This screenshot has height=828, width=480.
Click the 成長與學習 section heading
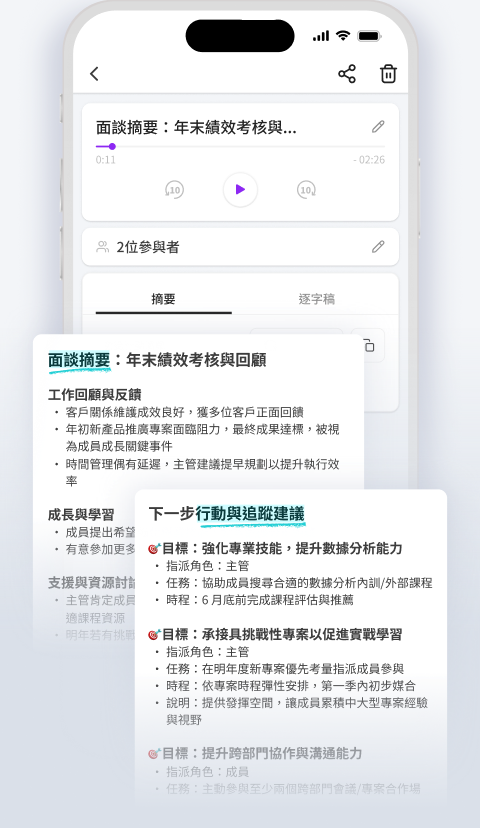tap(81, 515)
